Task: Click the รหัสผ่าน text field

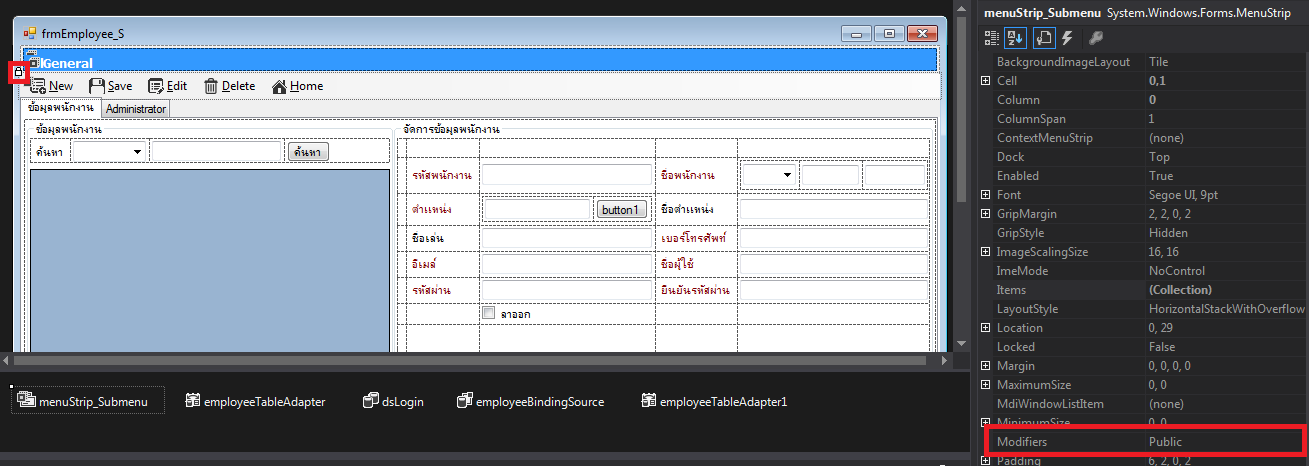Action: (567, 290)
